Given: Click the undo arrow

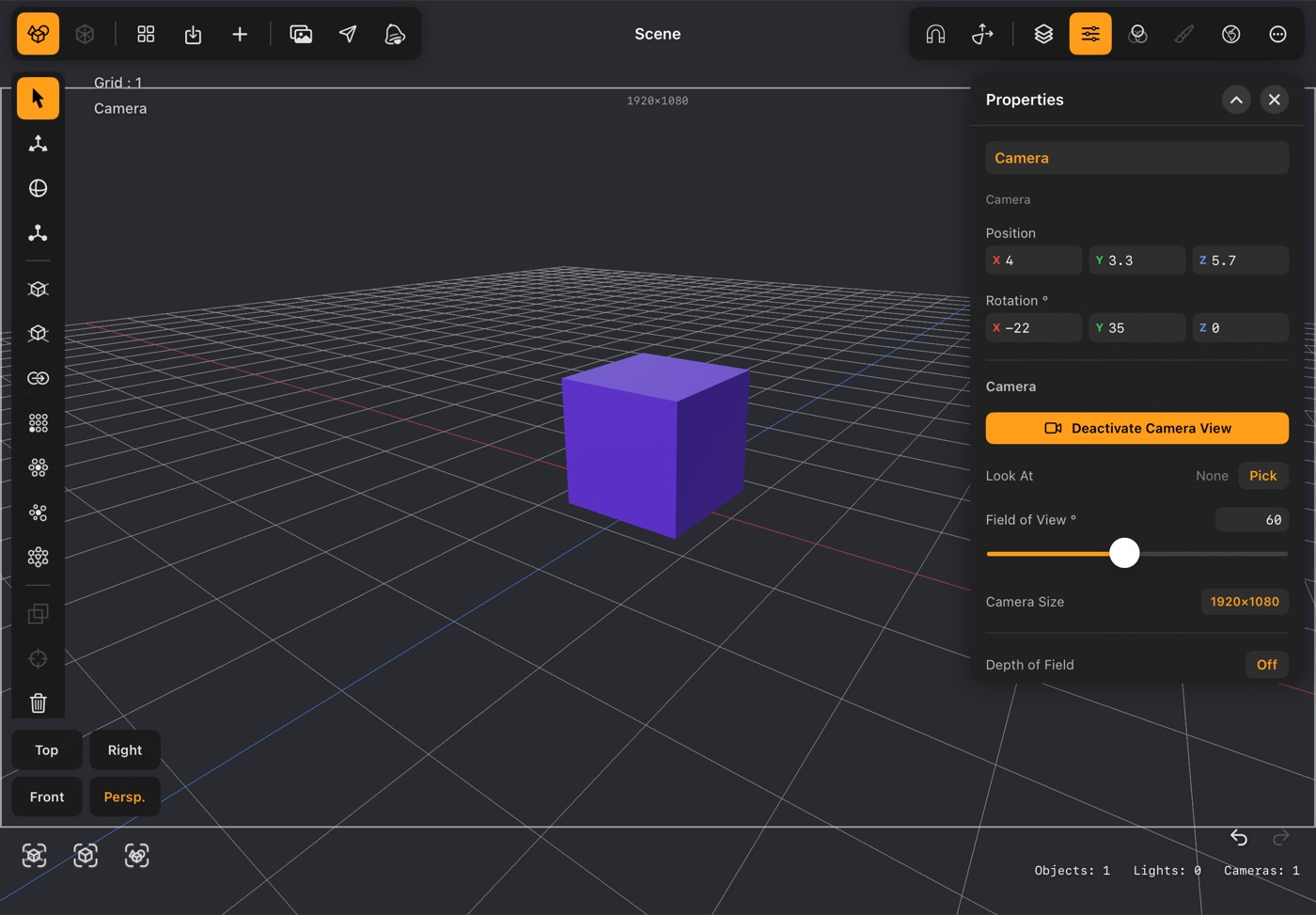Looking at the screenshot, I should click(1239, 837).
